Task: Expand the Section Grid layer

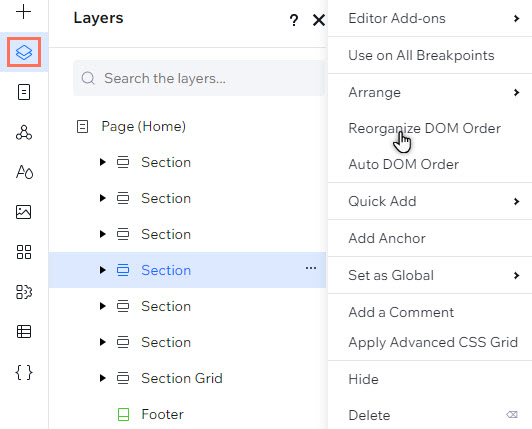Action: coord(102,378)
